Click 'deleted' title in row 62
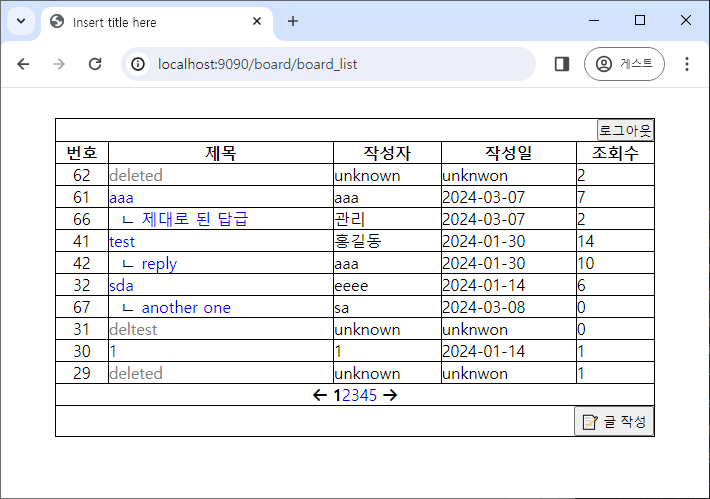This screenshot has width=710, height=499. pyautogui.click(x=136, y=176)
